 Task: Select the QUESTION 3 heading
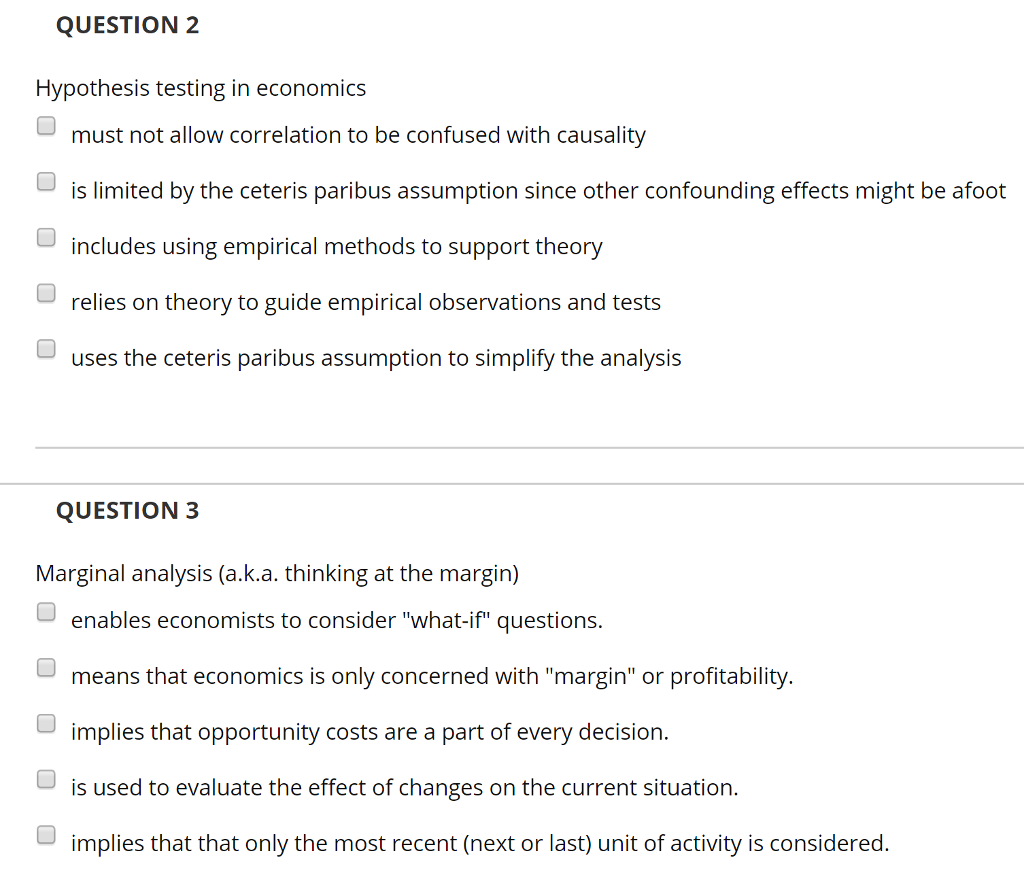[x=127, y=510]
